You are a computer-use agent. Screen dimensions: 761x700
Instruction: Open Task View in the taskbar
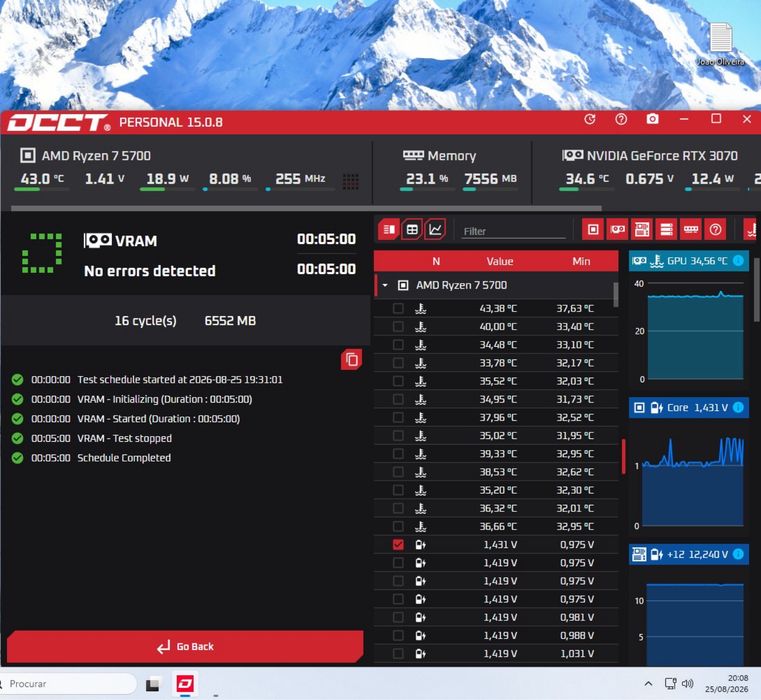coord(153,684)
